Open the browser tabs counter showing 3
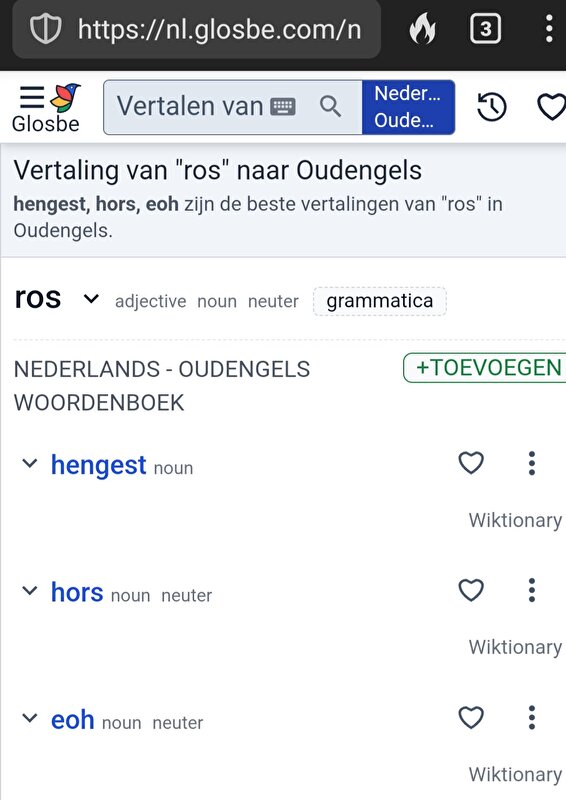This screenshot has height=800, width=566. point(485,29)
